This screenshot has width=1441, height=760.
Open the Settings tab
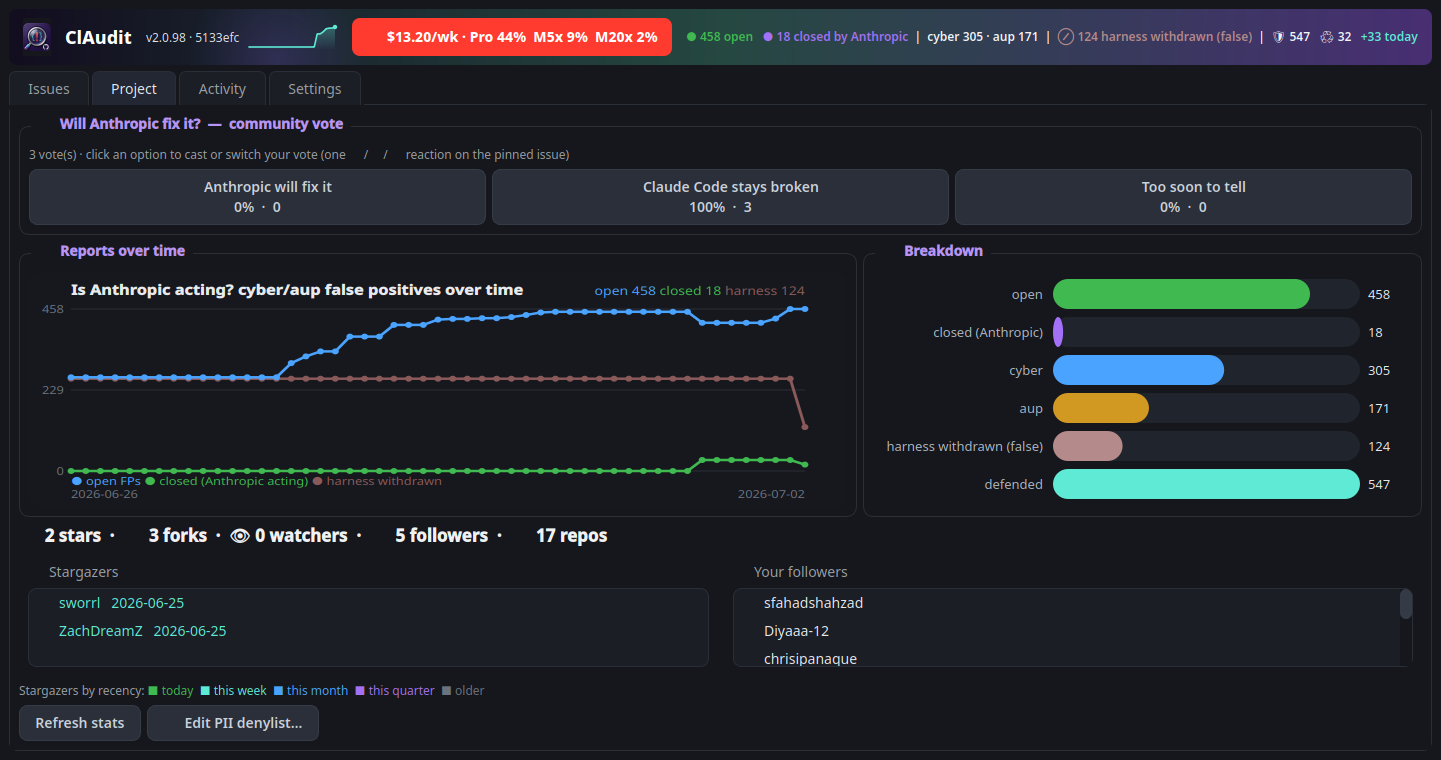315,89
